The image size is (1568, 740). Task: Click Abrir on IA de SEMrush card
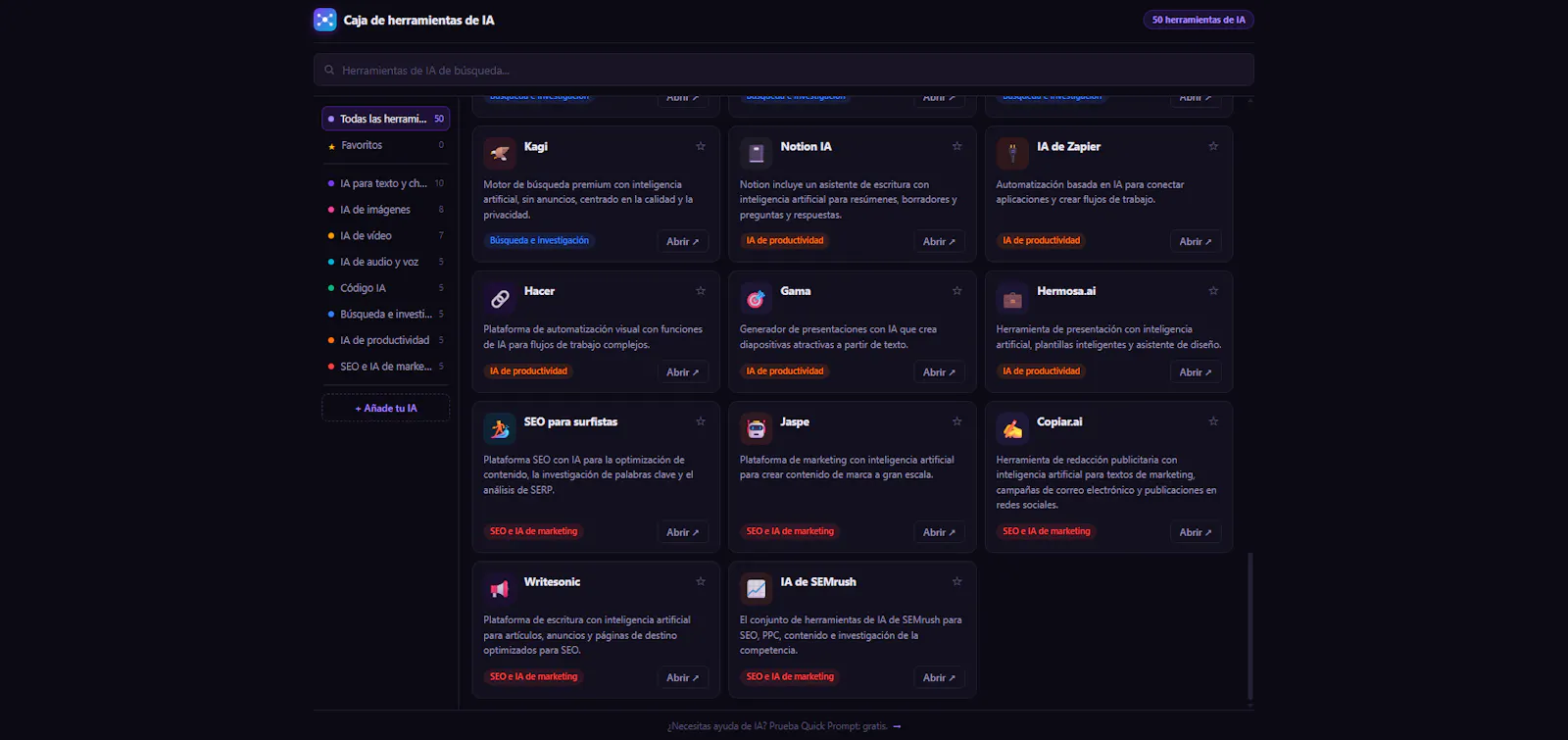click(x=939, y=677)
